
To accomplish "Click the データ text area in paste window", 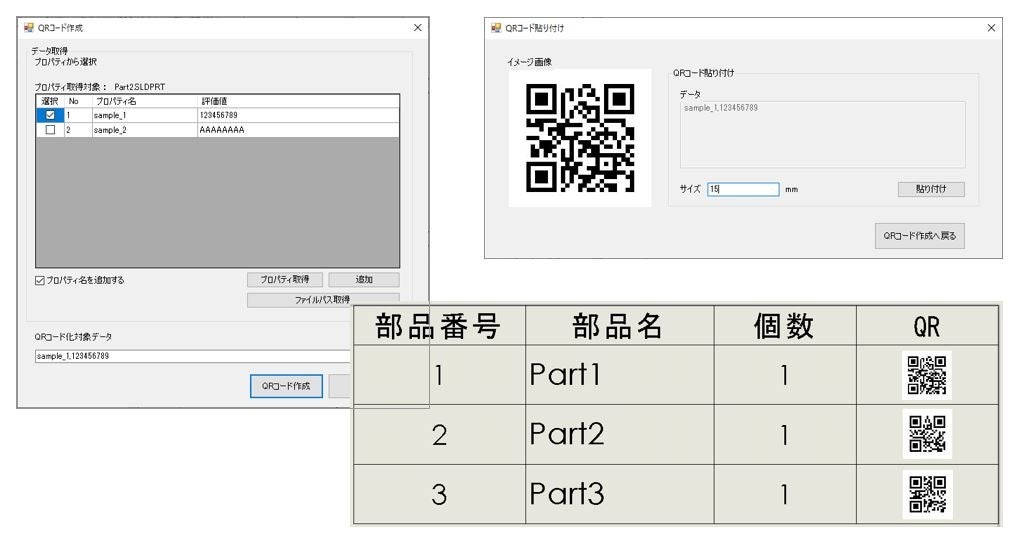I will [x=822, y=135].
